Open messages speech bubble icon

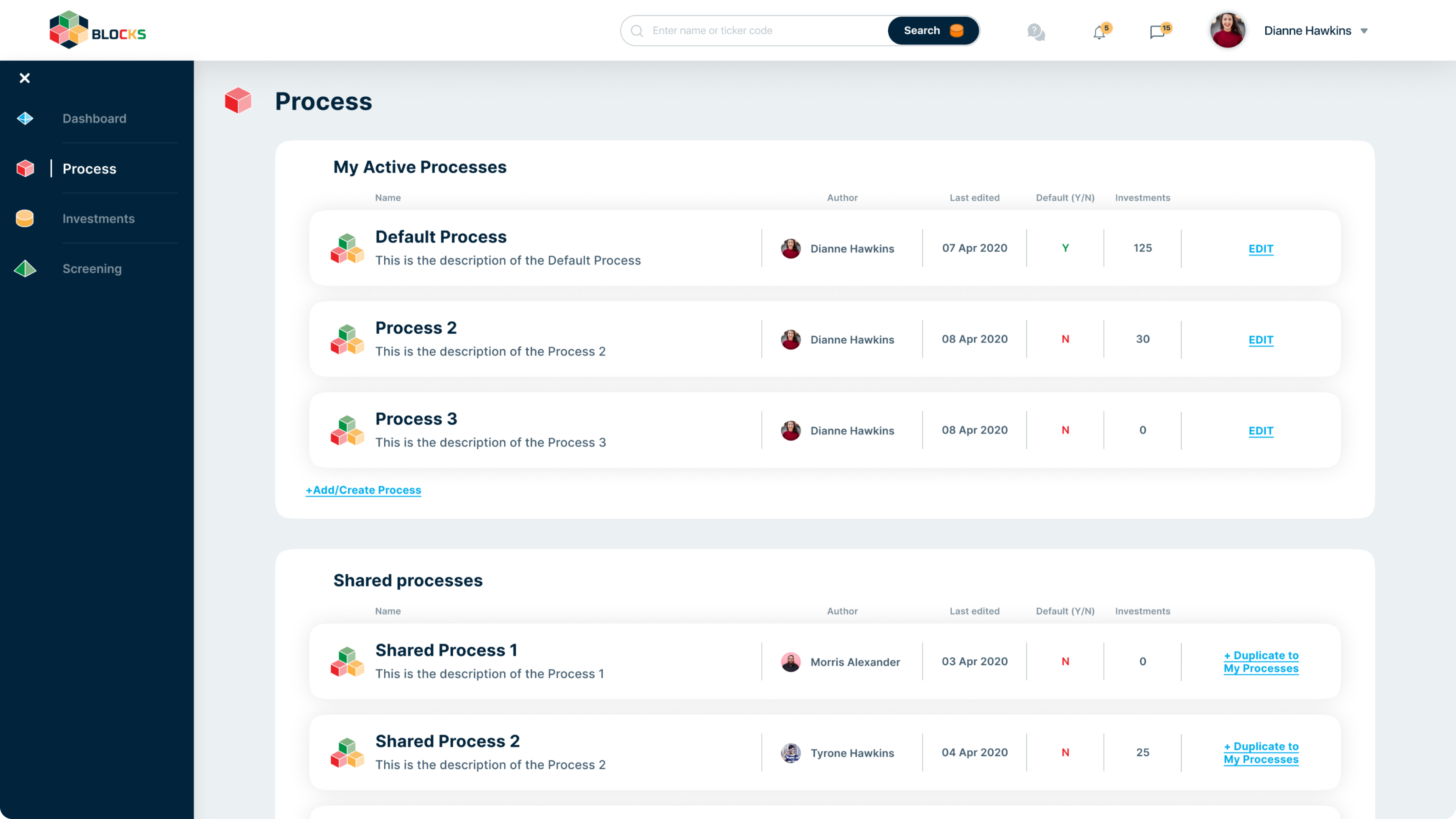[1157, 32]
